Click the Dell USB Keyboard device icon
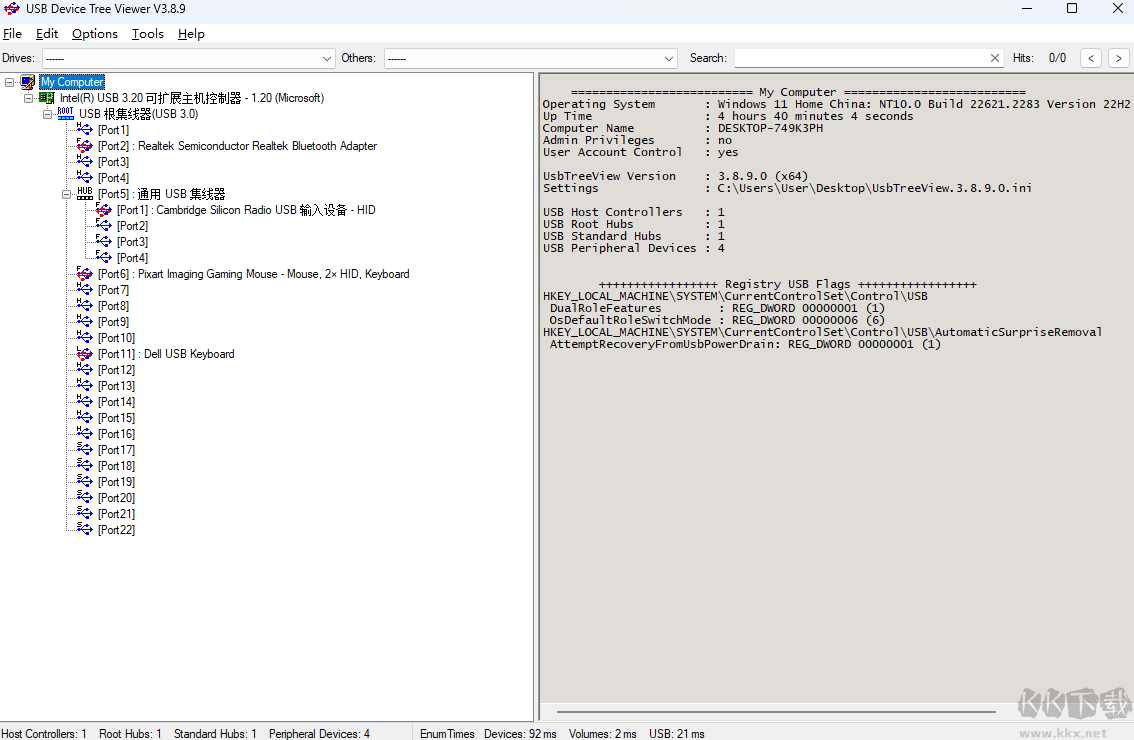 pos(84,353)
